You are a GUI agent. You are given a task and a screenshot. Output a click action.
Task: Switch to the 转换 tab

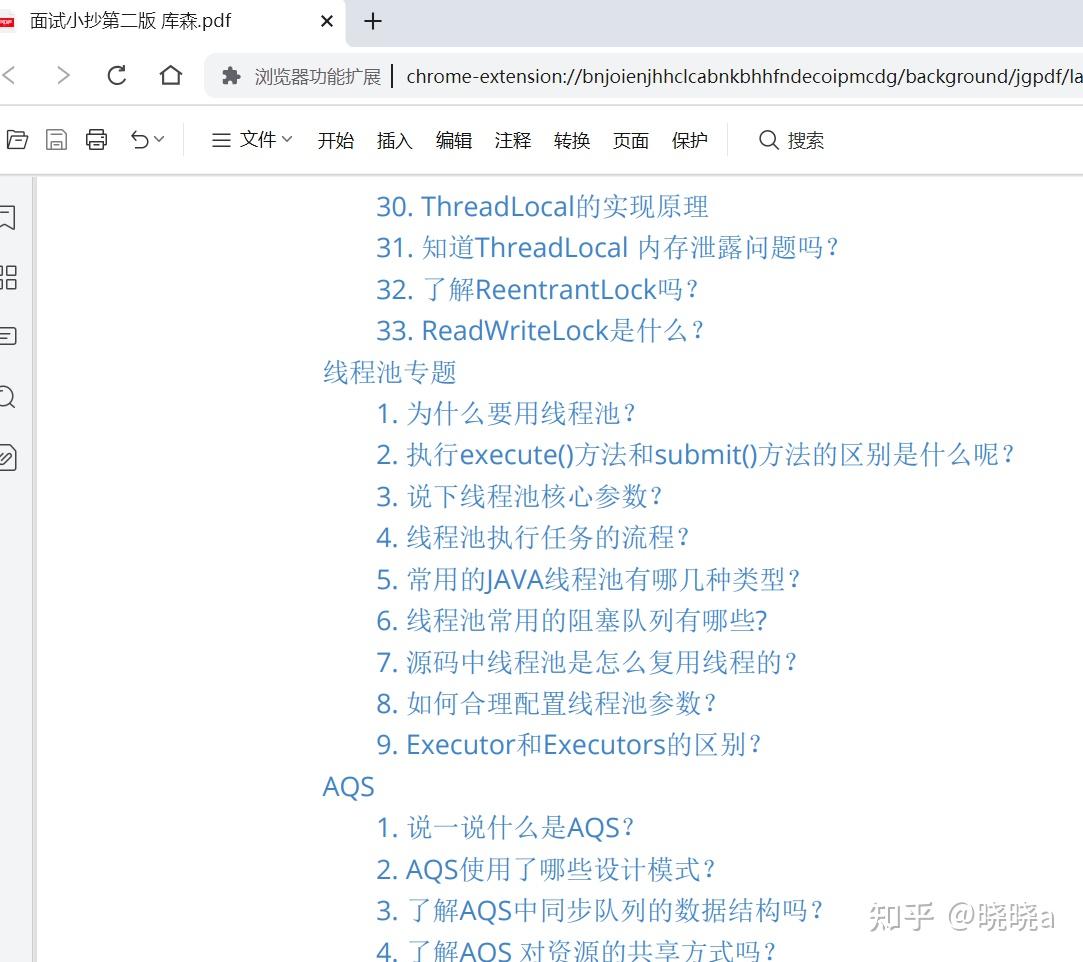tap(572, 140)
